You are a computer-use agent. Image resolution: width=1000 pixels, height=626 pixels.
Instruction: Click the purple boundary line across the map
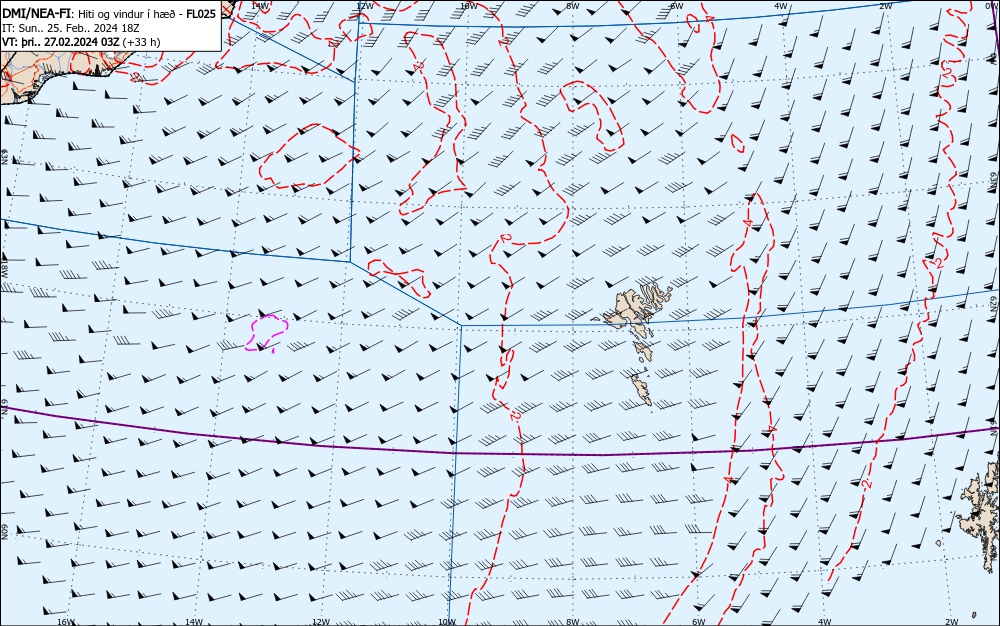click(x=500, y=454)
